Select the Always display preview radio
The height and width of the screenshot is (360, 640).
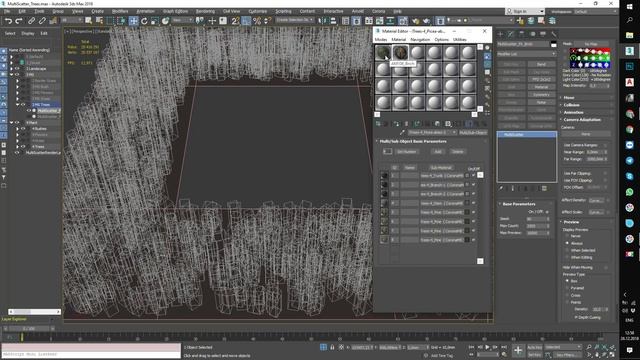coord(567,243)
